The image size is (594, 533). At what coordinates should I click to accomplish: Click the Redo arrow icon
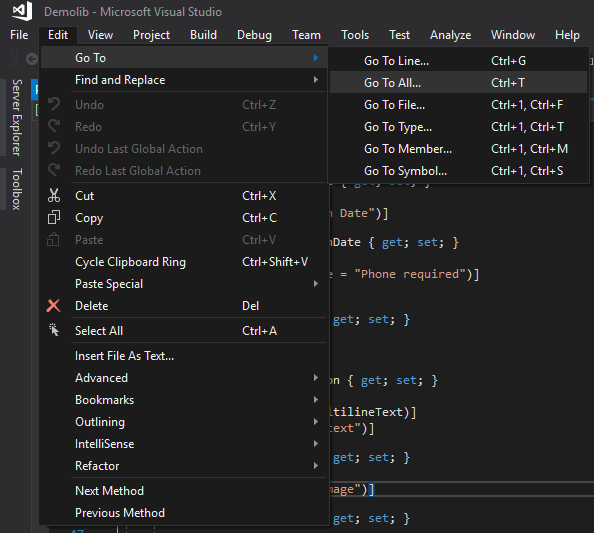54,126
